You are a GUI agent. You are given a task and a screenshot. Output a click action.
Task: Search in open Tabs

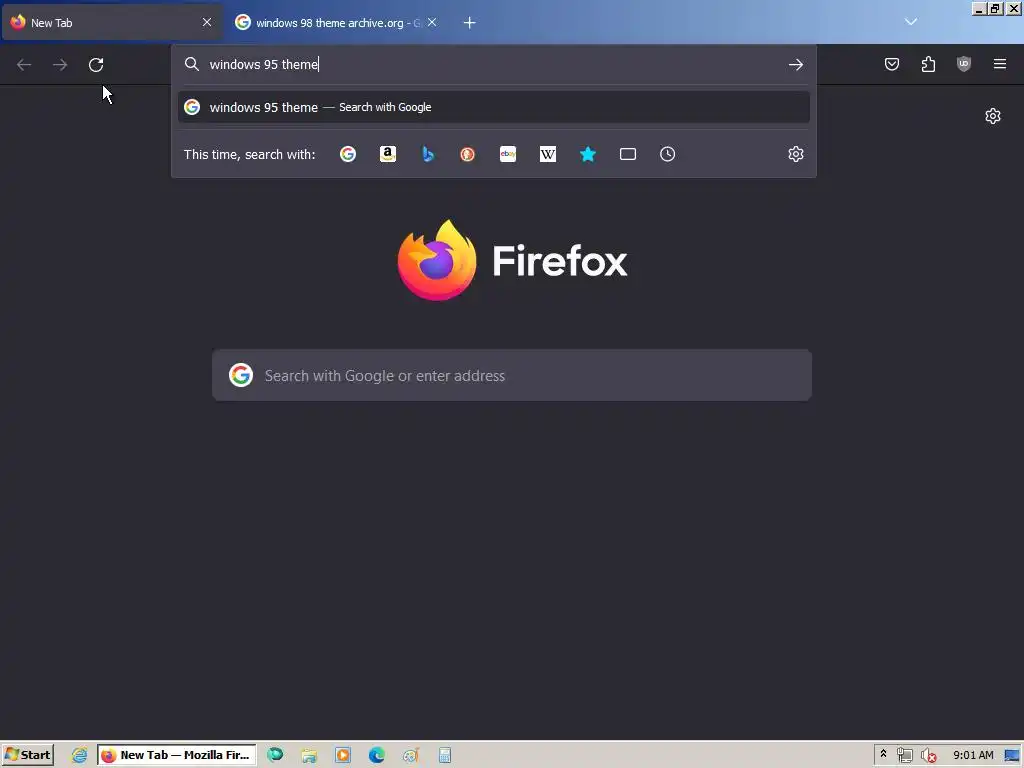pos(628,154)
